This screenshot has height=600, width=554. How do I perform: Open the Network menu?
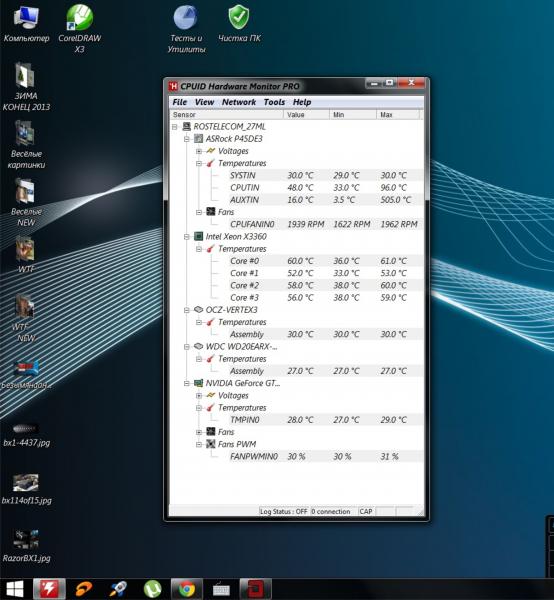[x=239, y=102]
